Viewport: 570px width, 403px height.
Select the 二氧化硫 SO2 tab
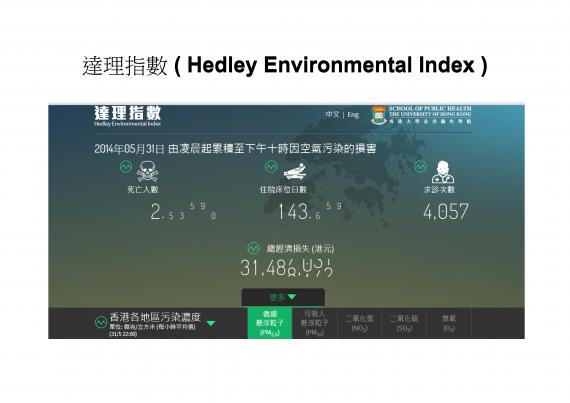(404, 323)
